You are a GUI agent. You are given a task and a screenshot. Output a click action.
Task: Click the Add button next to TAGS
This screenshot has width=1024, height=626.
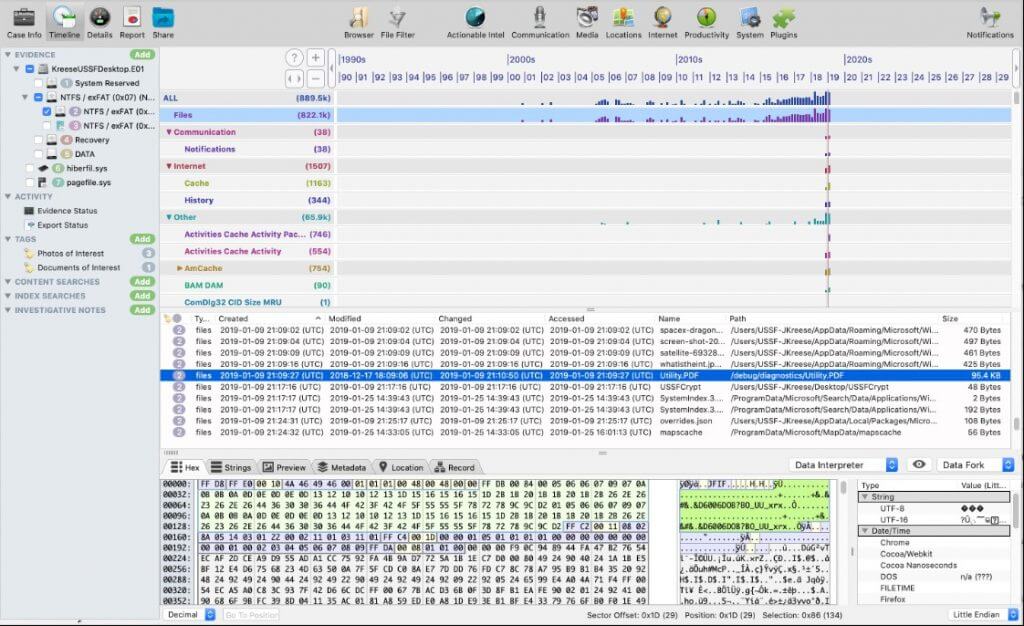[141, 239]
